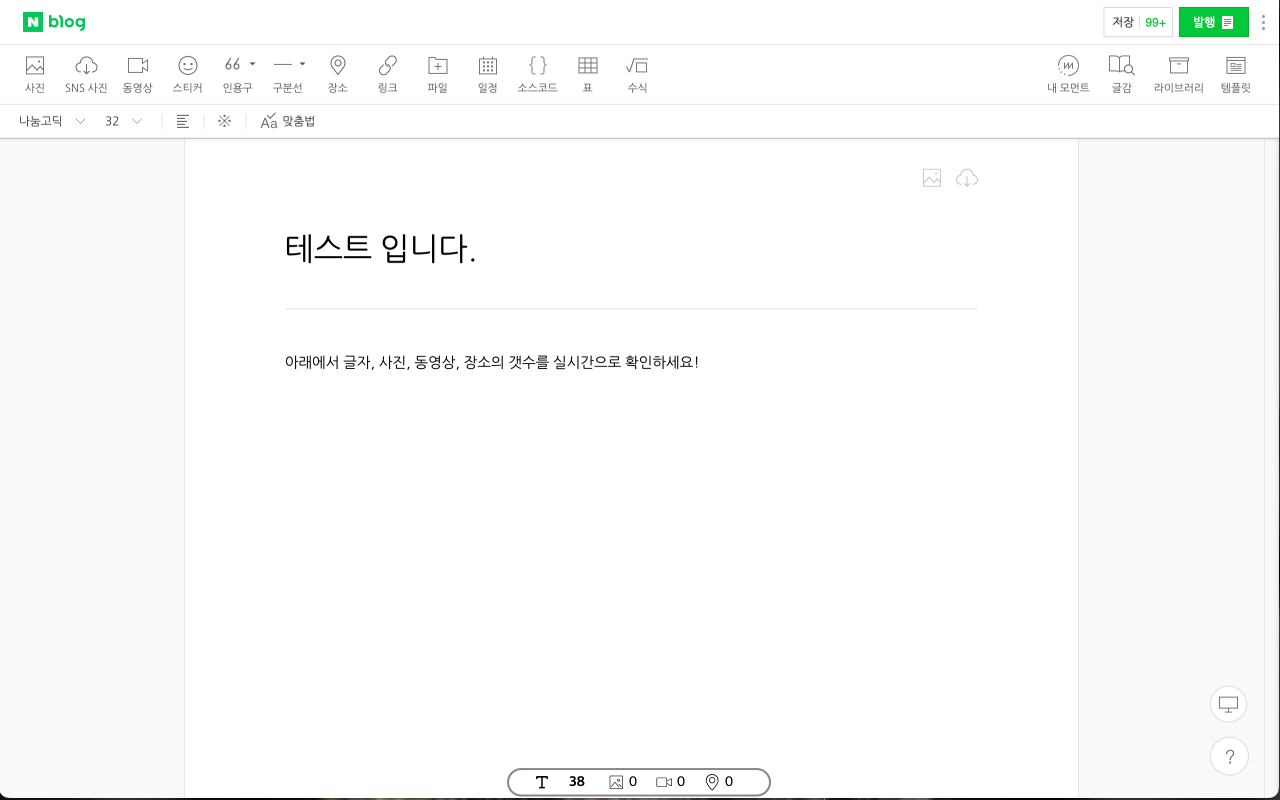Run the 맞춤법 spell check

pyautogui.click(x=288, y=121)
